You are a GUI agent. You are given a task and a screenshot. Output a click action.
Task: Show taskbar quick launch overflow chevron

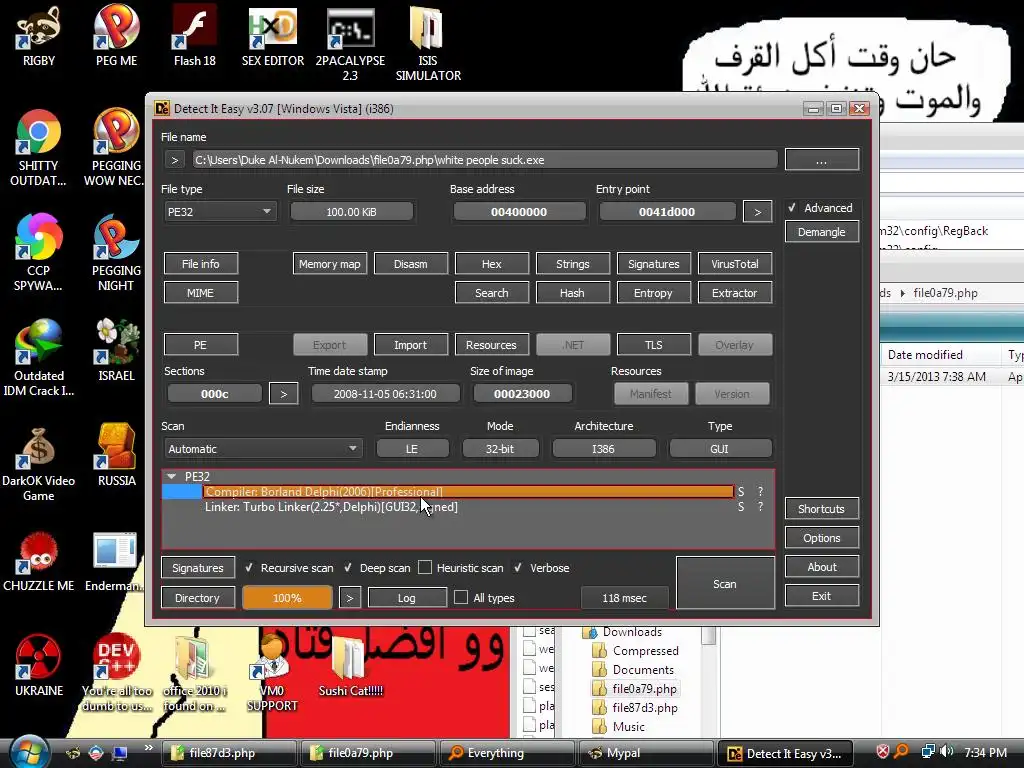(148, 748)
